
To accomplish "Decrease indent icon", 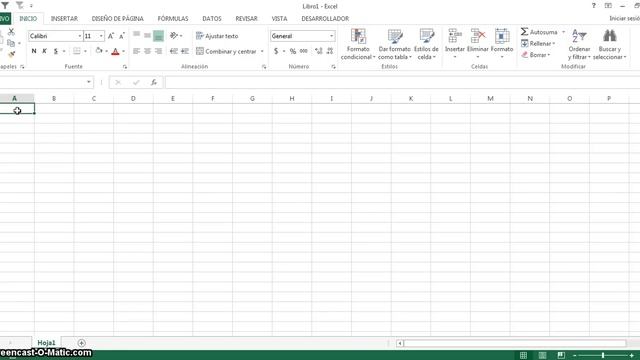I will [x=174, y=51].
